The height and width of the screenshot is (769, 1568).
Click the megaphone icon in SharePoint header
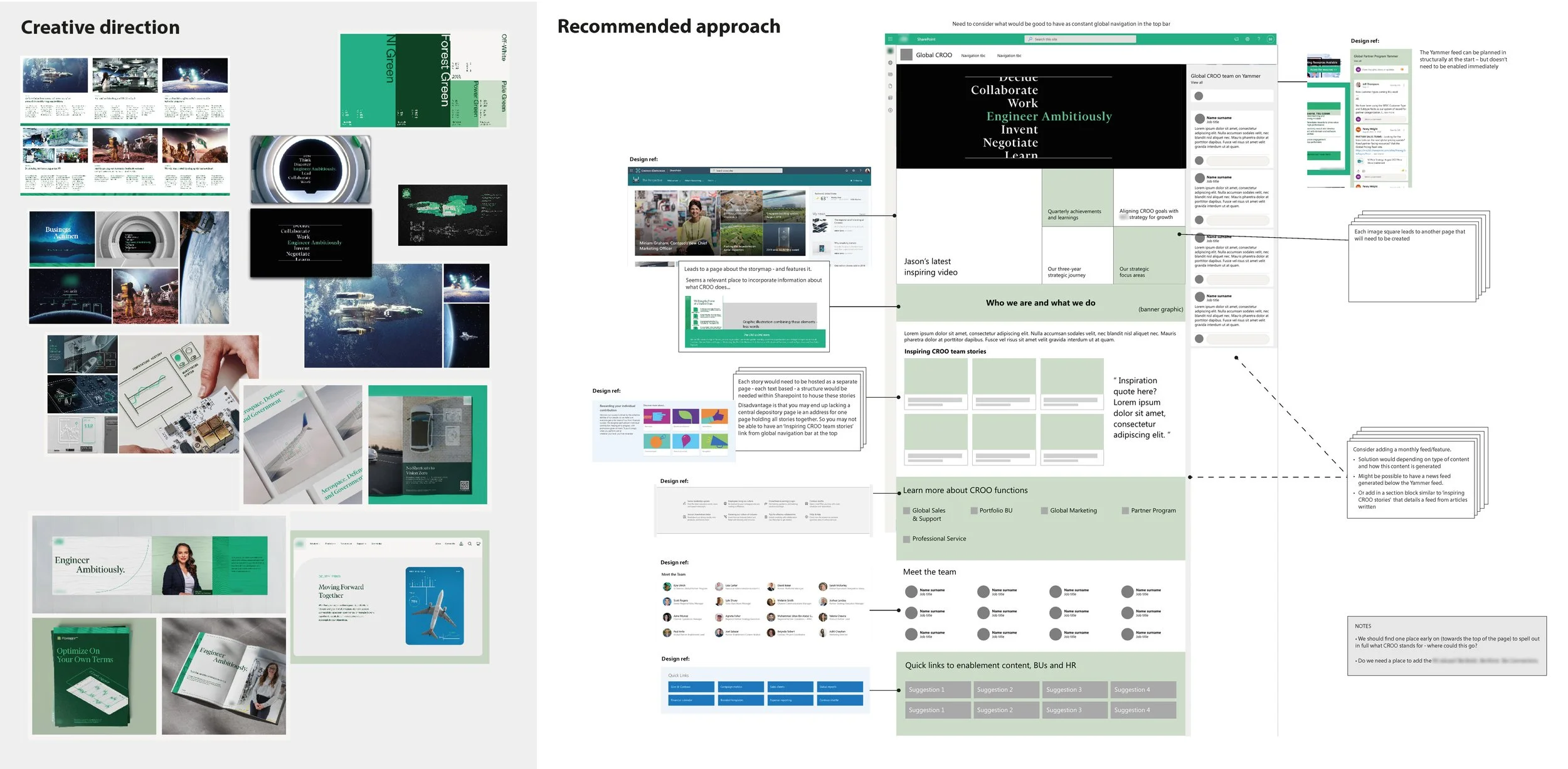coord(1236,39)
